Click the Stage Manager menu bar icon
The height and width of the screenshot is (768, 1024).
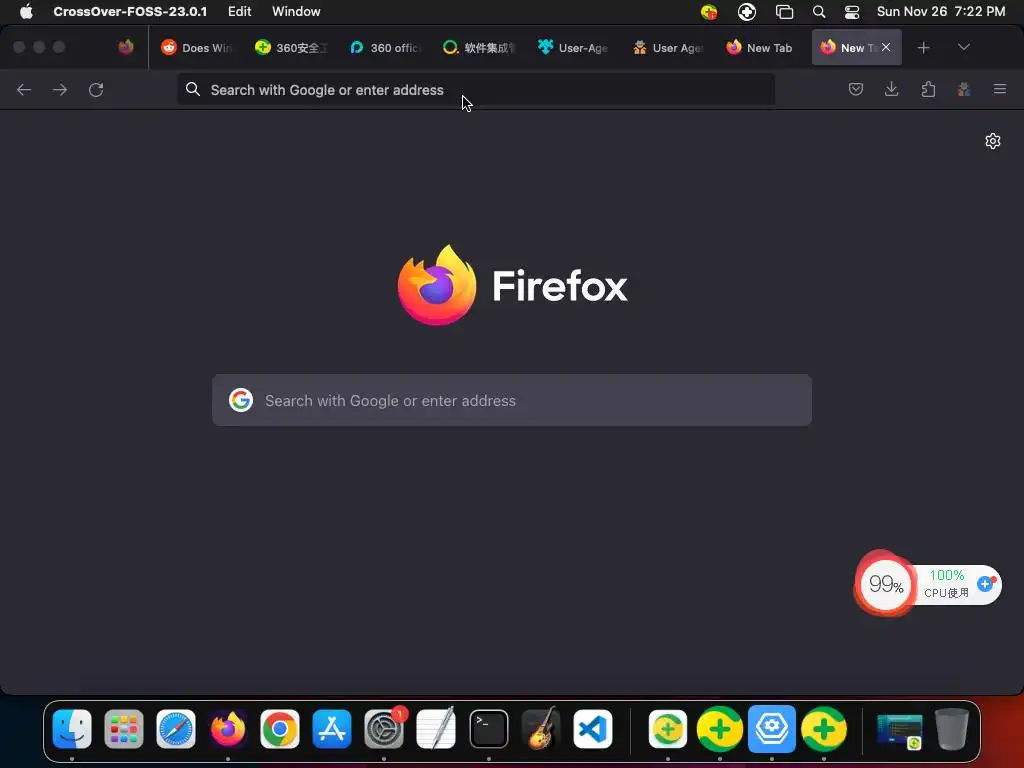pyautogui.click(x=784, y=11)
